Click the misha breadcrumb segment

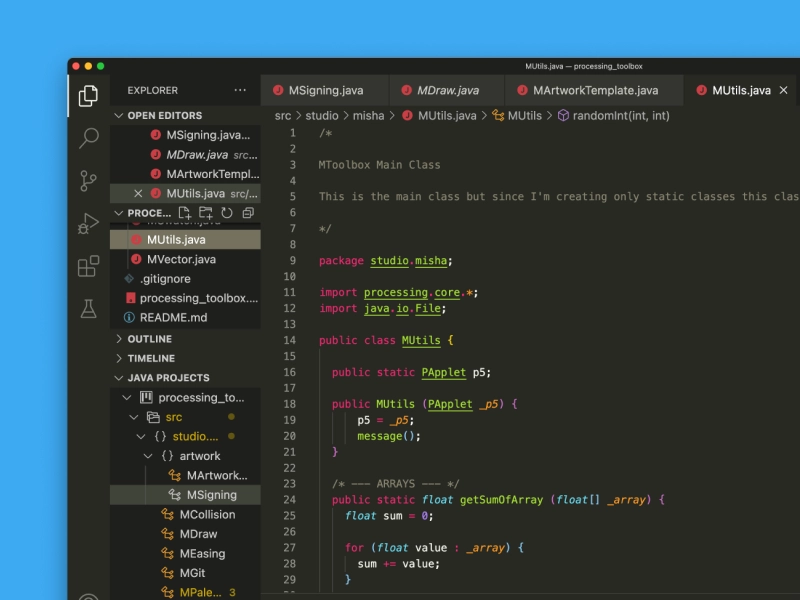click(x=368, y=116)
